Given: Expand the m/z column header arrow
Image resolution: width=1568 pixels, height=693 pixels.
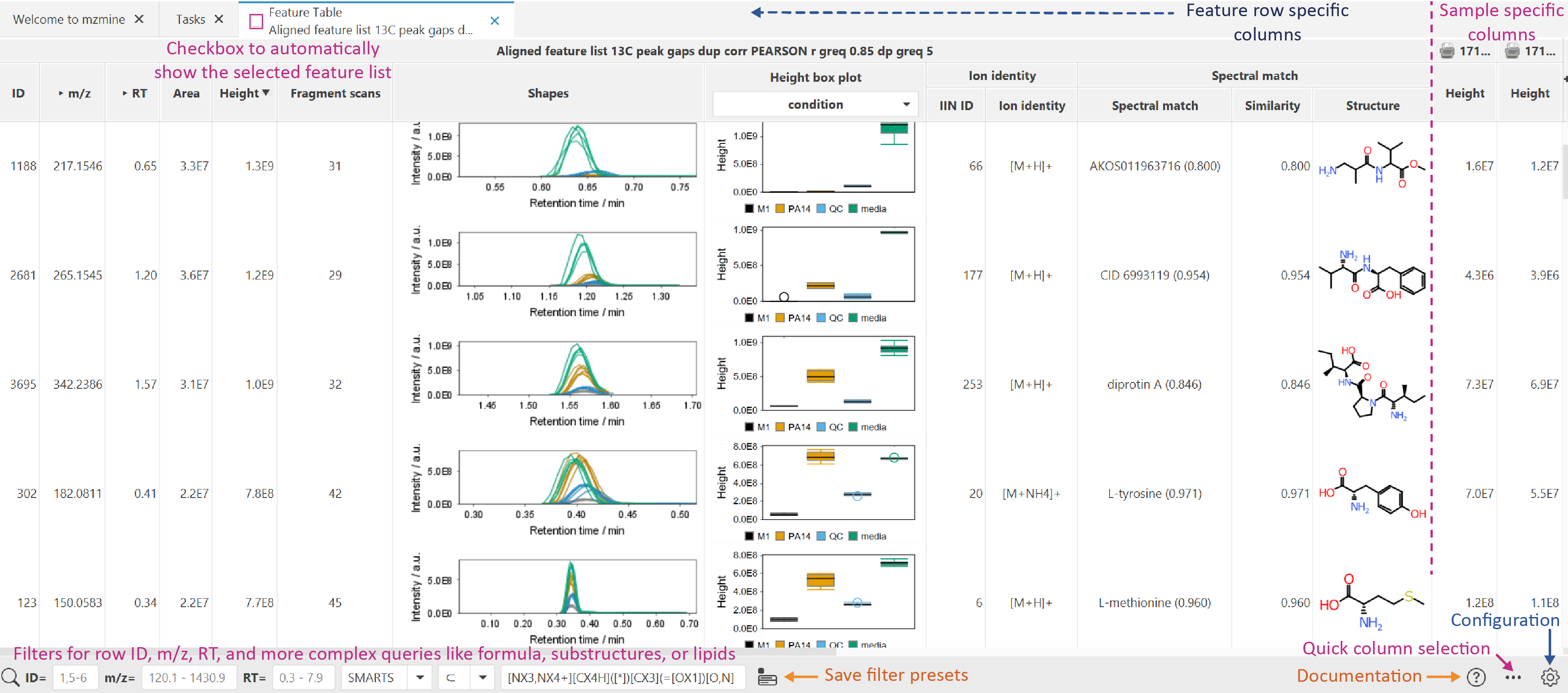Looking at the screenshot, I should [x=61, y=93].
